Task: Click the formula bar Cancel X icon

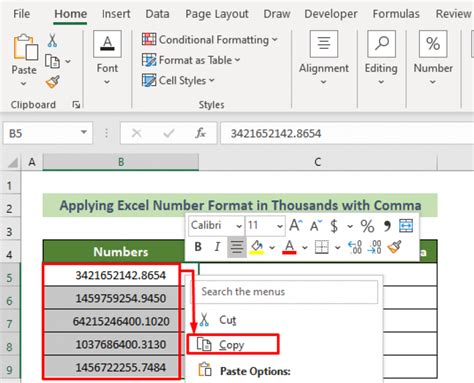Action: coord(136,133)
